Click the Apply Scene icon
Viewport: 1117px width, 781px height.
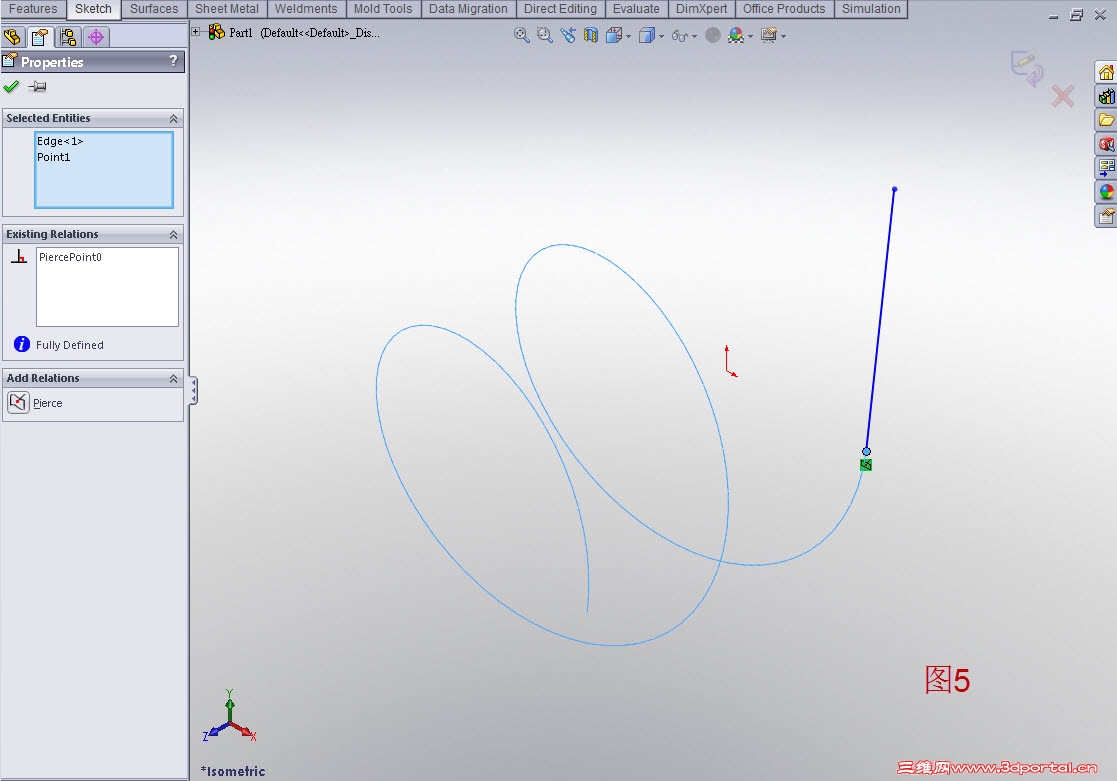pyautogui.click(x=736, y=35)
